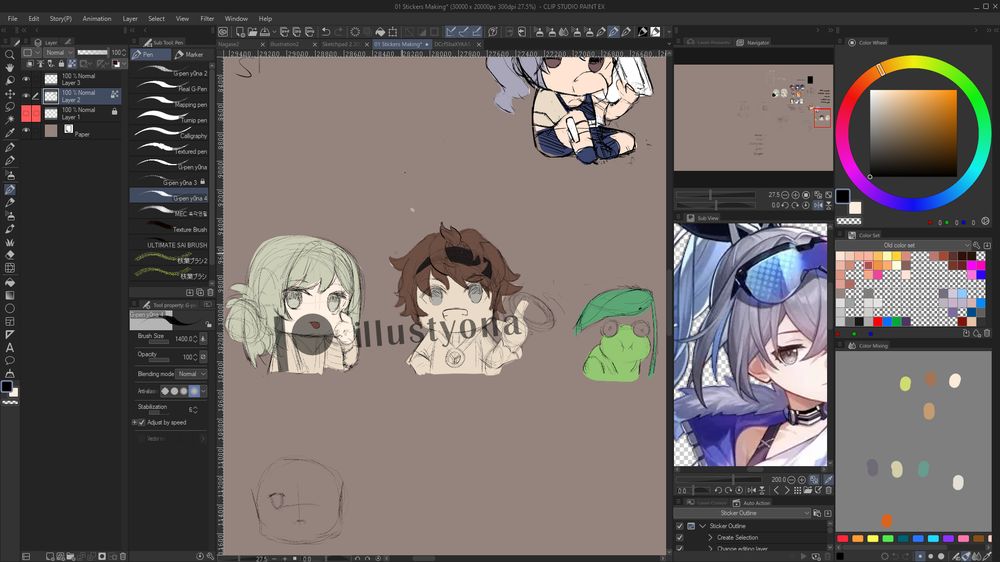Viewport: 1000px width, 562px height.
Task: Open the tool property Blending mode dropdown
Action: [x=192, y=374]
